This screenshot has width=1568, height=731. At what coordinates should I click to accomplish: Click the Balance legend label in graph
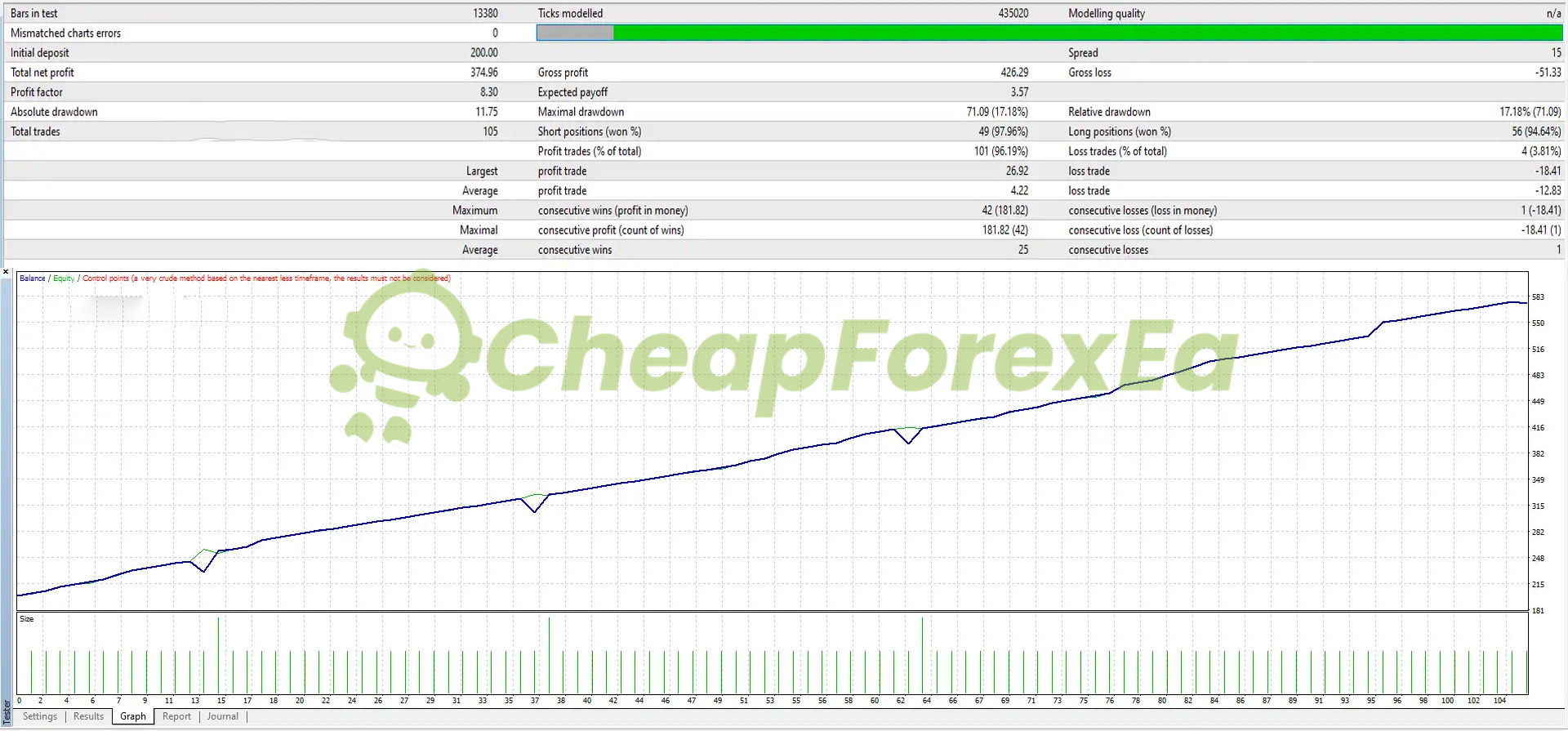[33, 279]
